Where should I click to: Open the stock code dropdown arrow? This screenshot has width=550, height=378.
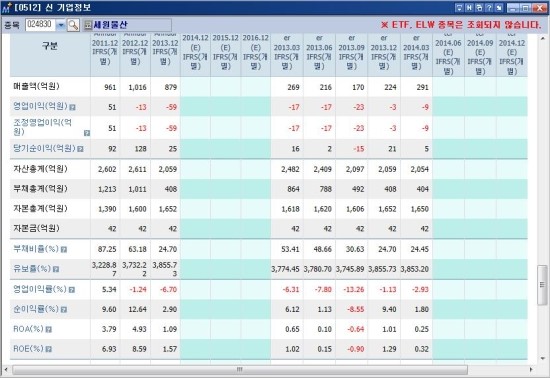(61, 25)
